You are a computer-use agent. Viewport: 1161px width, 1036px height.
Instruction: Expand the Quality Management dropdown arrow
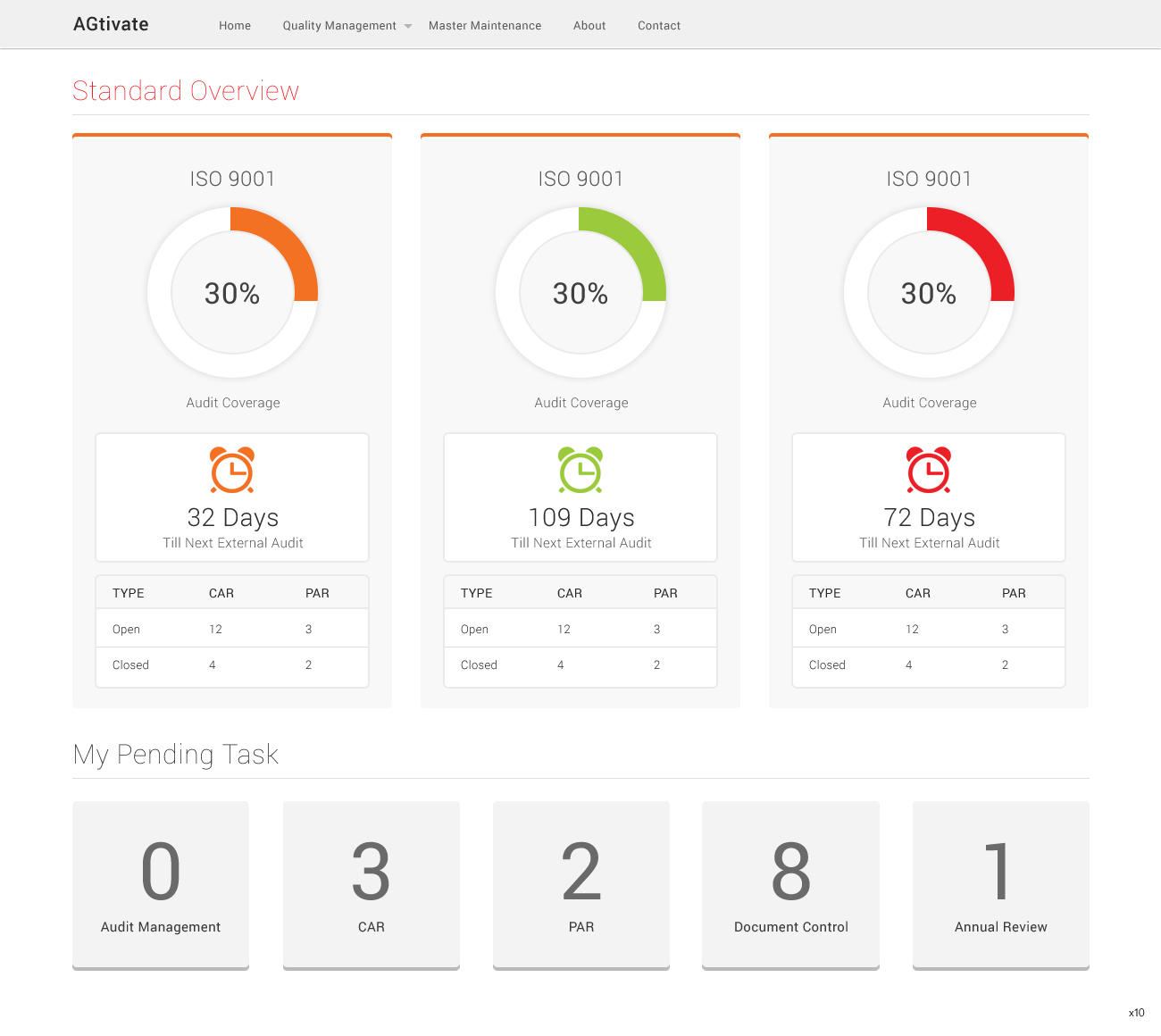click(x=408, y=27)
